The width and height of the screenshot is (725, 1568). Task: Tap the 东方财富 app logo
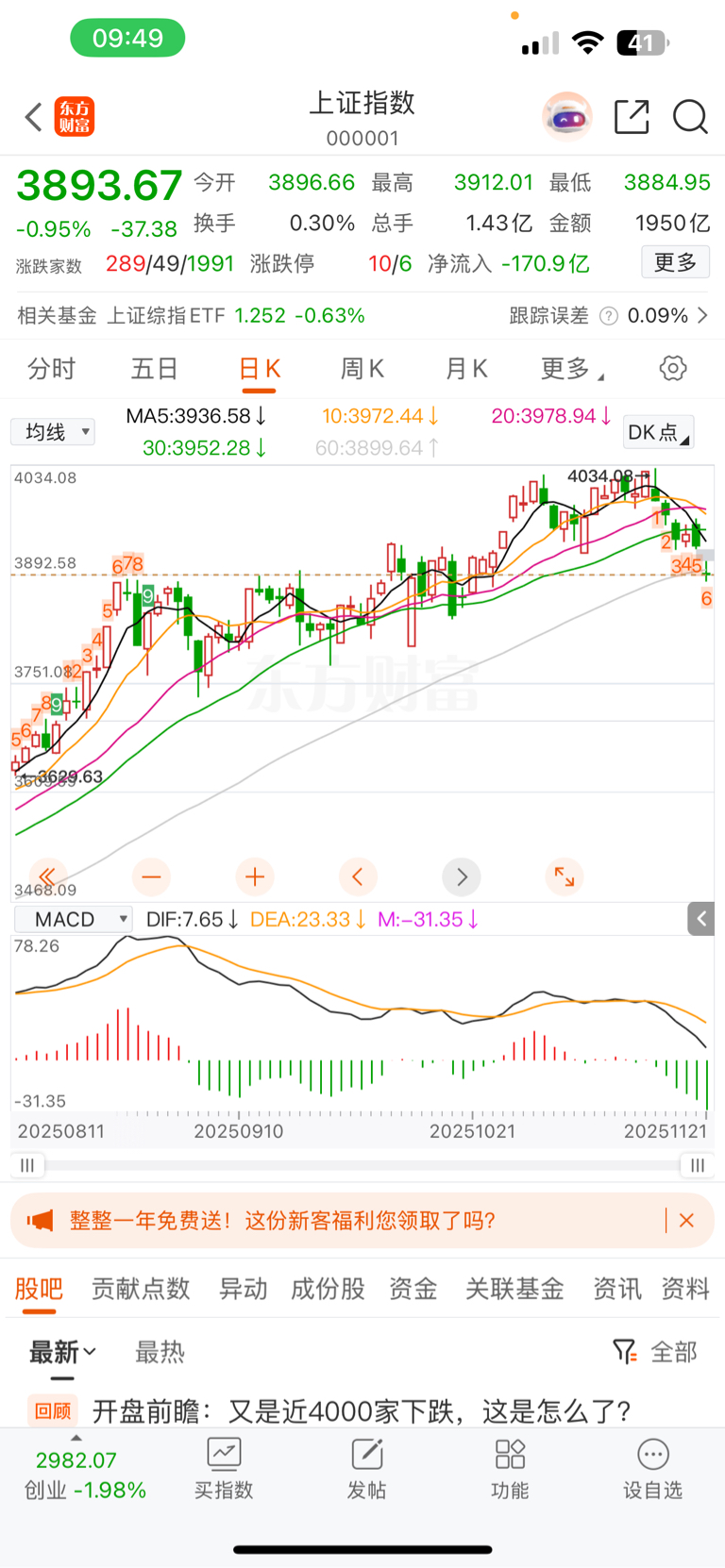(x=75, y=117)
